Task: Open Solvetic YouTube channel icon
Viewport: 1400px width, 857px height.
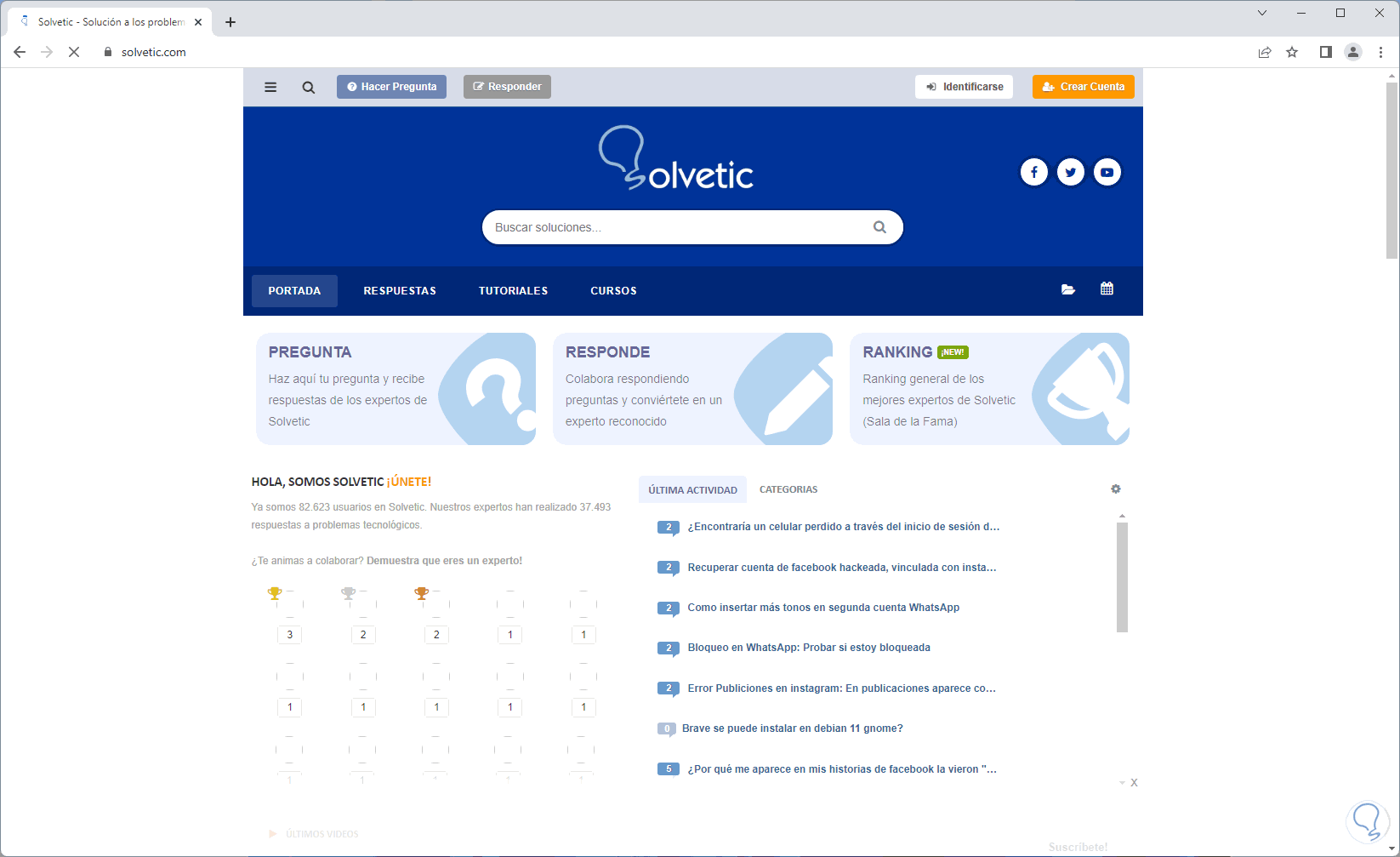Action: point(1107,172)
